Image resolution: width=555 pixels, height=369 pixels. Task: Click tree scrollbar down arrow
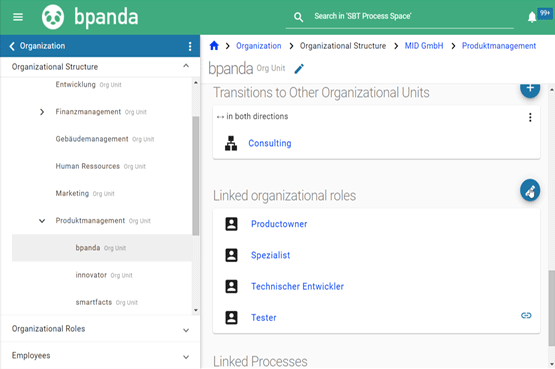196,310
